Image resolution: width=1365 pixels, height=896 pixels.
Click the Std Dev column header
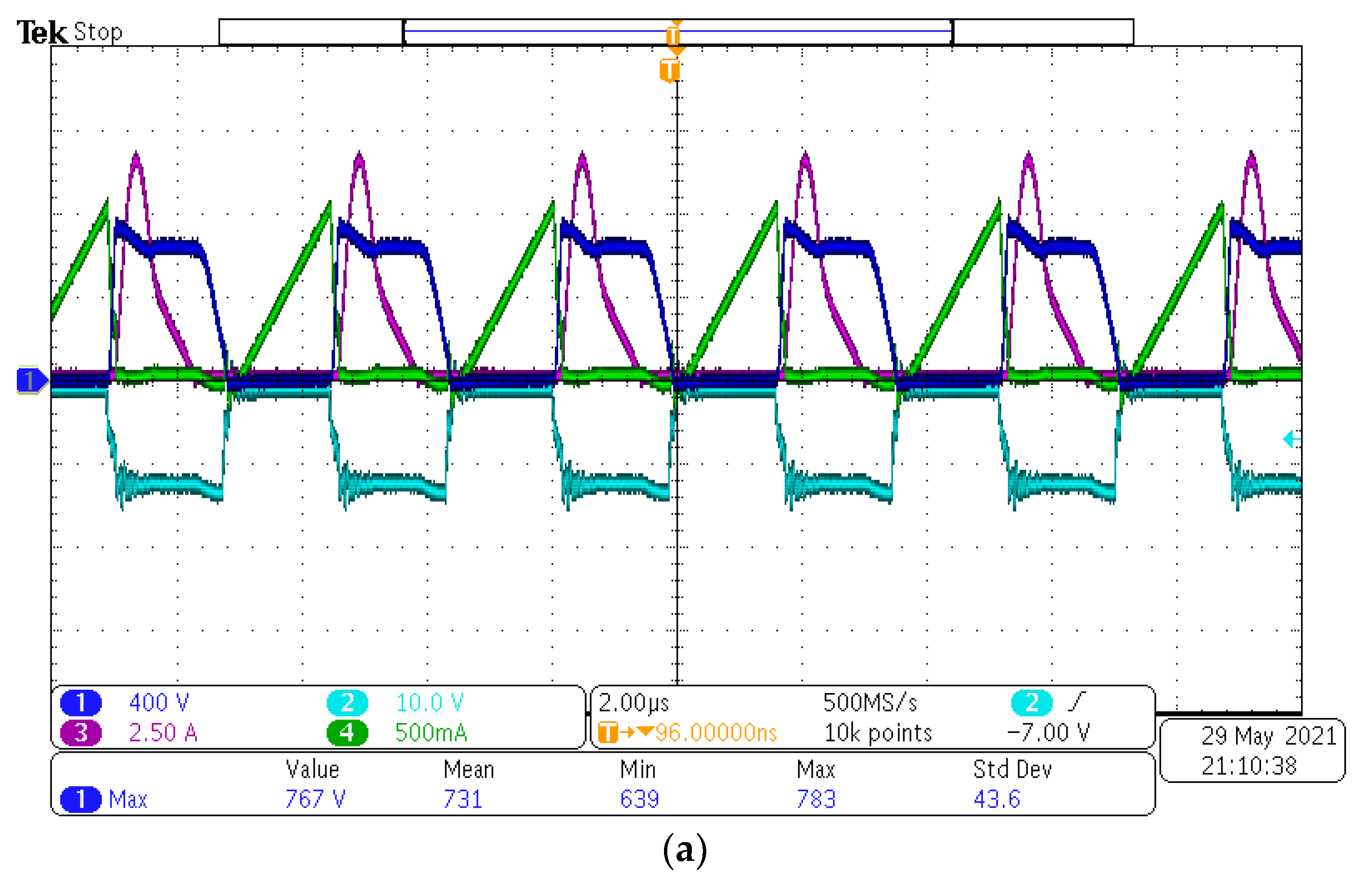coord(1012,770)
